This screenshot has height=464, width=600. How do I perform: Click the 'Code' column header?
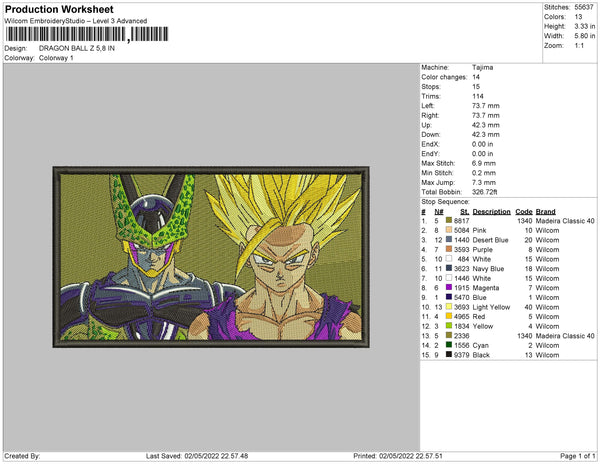point(524,211)
